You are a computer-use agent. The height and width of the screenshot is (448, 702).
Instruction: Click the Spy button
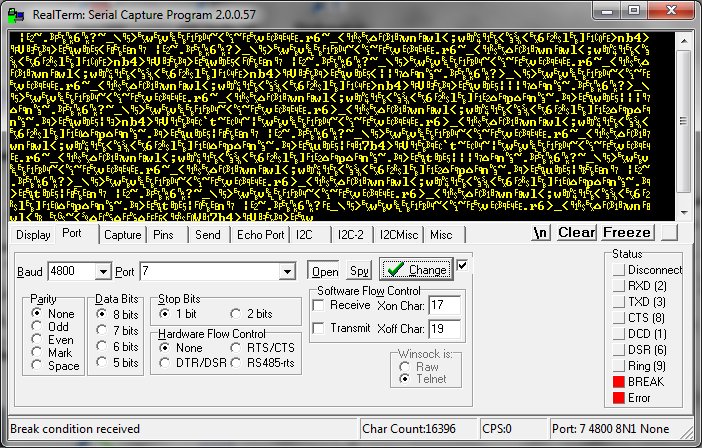[359, 271]
